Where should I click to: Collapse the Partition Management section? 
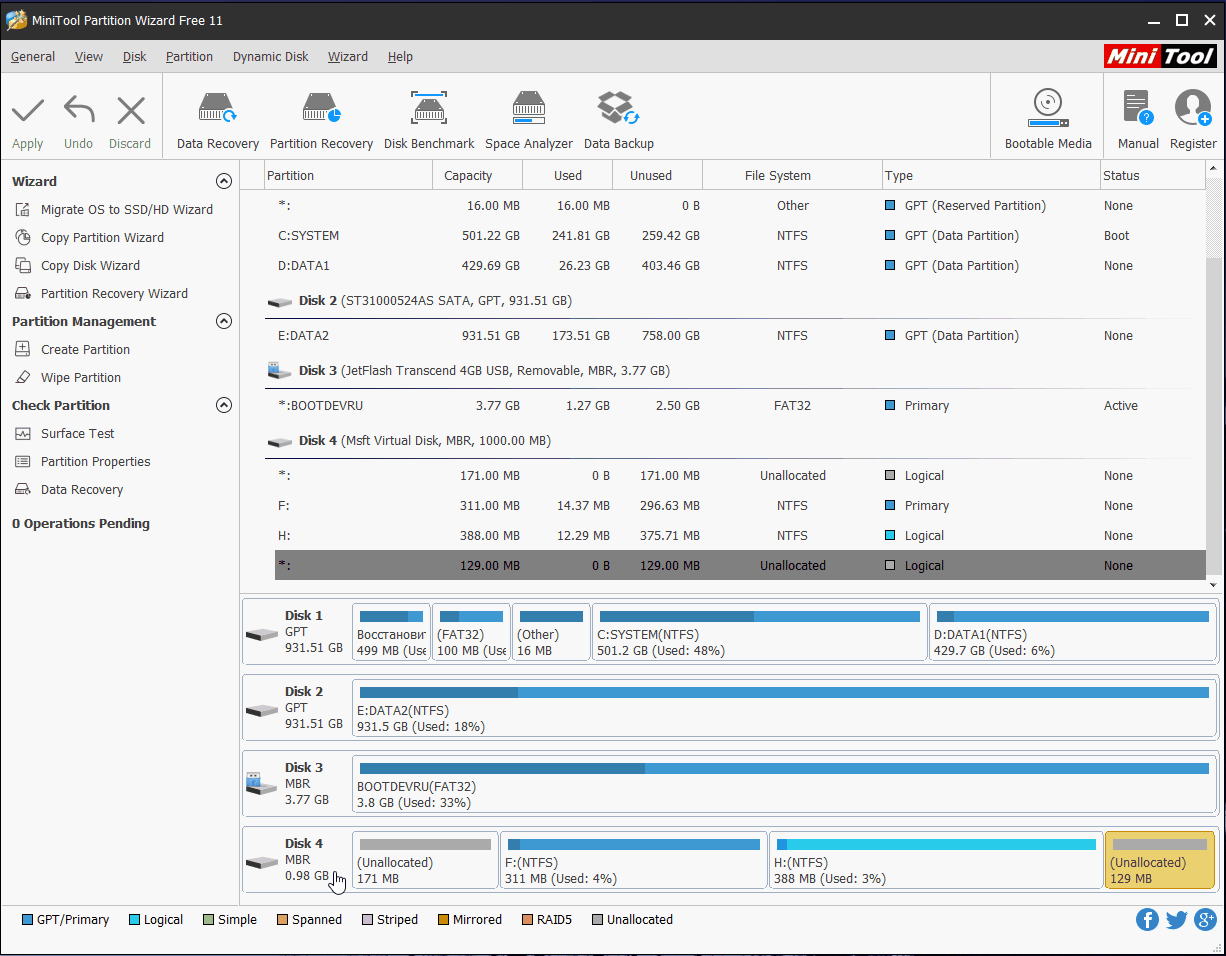coord(224,322)
